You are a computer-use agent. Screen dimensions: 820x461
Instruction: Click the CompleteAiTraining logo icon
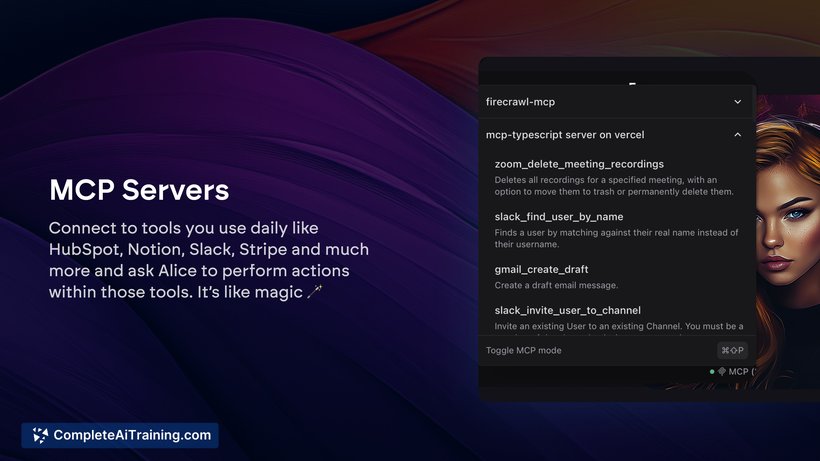pyautogui.click(x=40, y=435)
